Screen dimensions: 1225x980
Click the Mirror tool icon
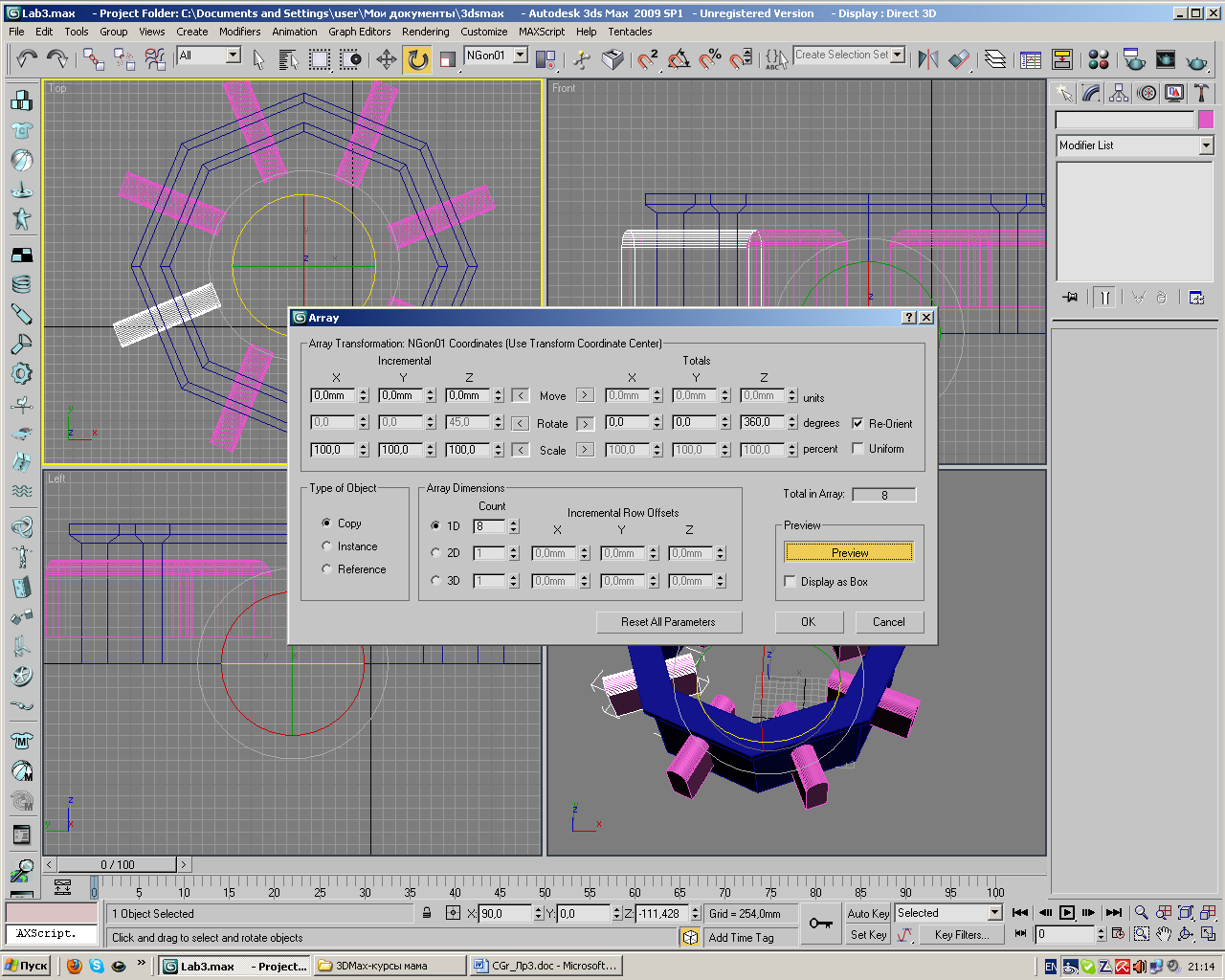[927, 59]
